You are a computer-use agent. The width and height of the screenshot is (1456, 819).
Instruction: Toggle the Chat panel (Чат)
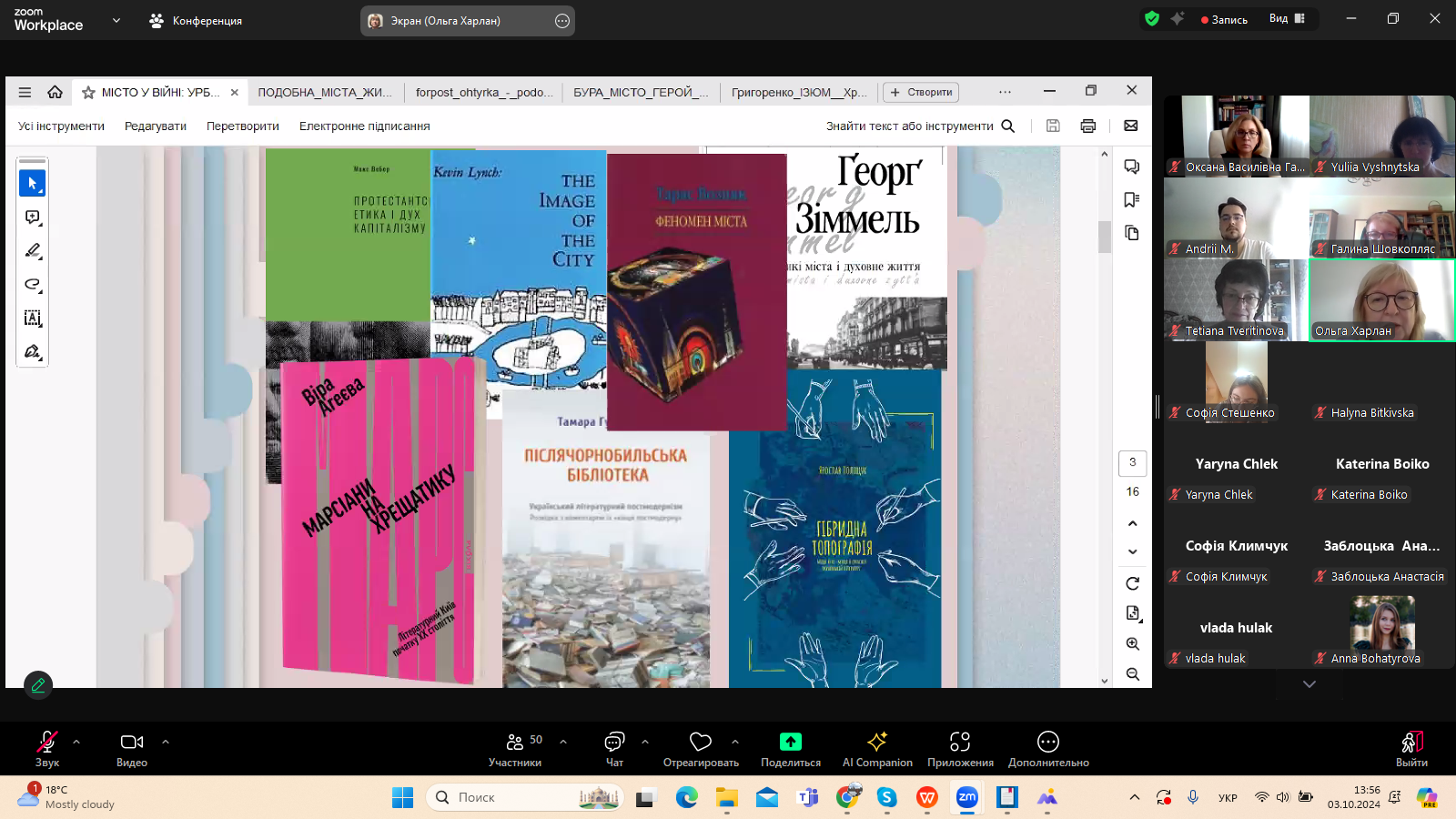click(x=614, y=749)
